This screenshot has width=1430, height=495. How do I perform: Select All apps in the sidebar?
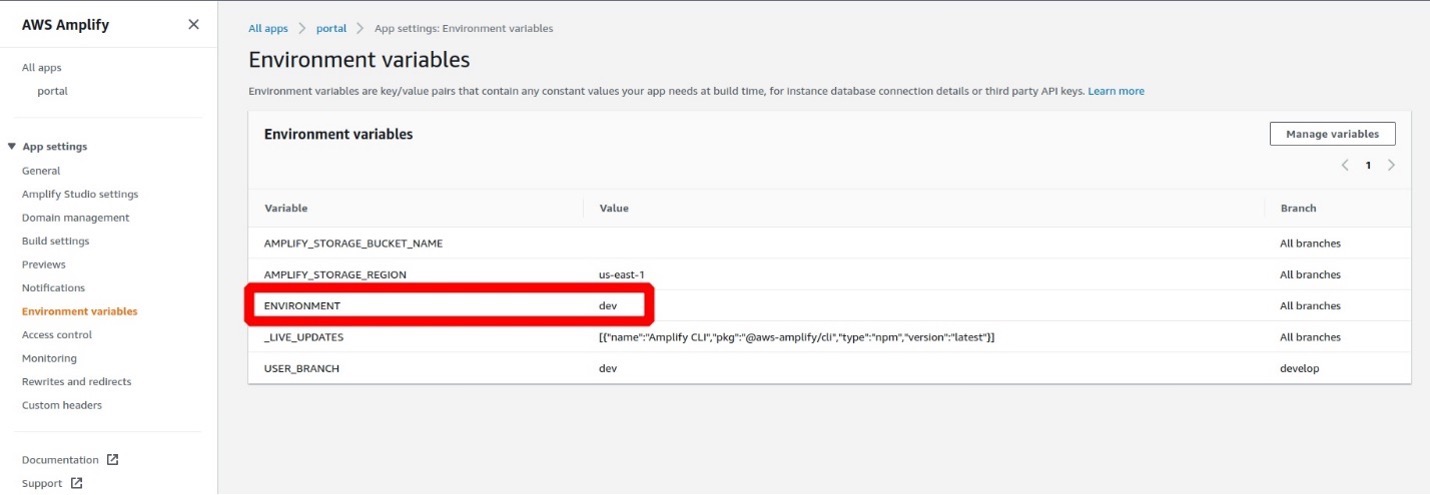[42, 68]
